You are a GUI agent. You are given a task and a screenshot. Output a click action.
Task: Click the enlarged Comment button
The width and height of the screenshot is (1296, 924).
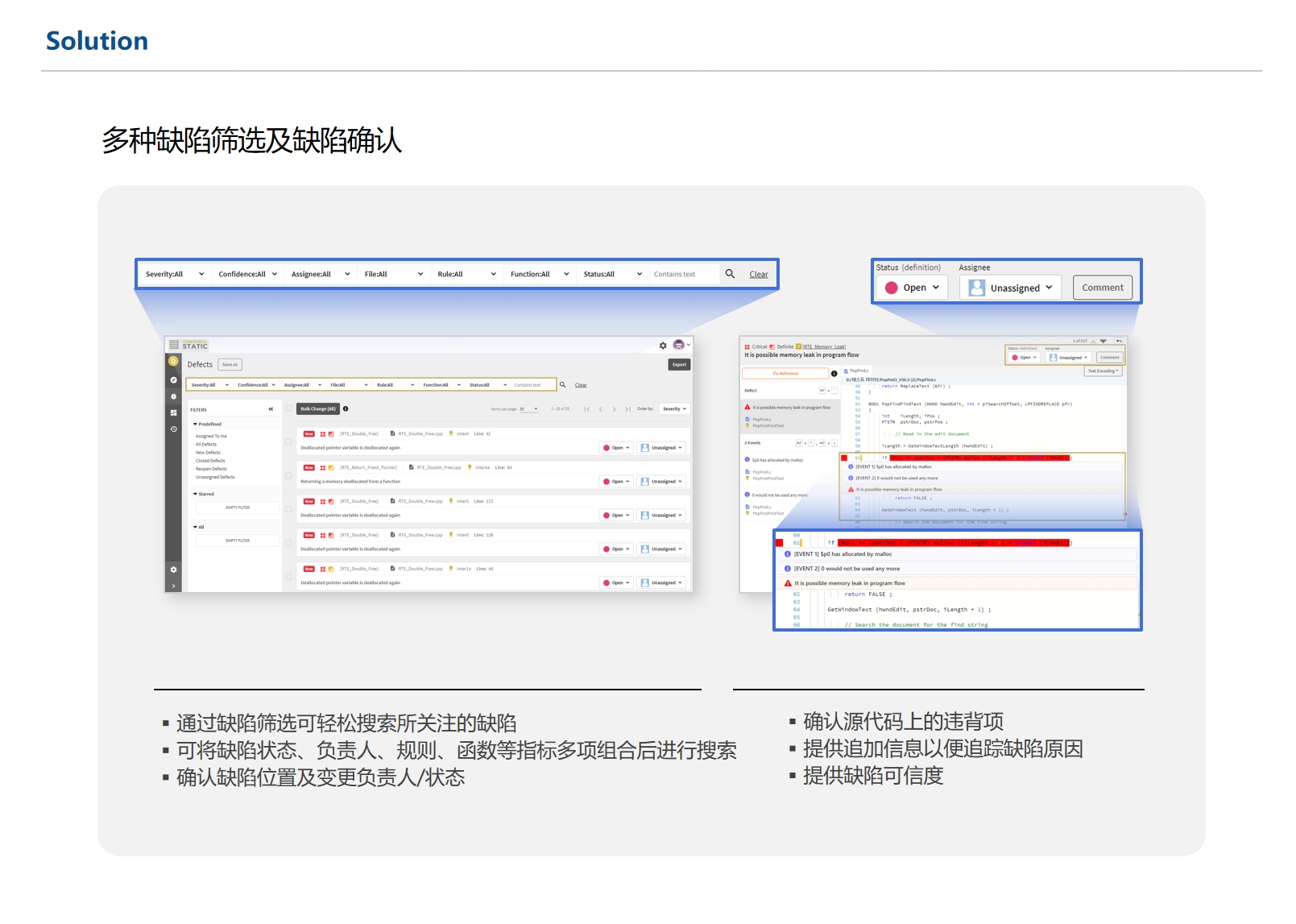[1103, 288]
